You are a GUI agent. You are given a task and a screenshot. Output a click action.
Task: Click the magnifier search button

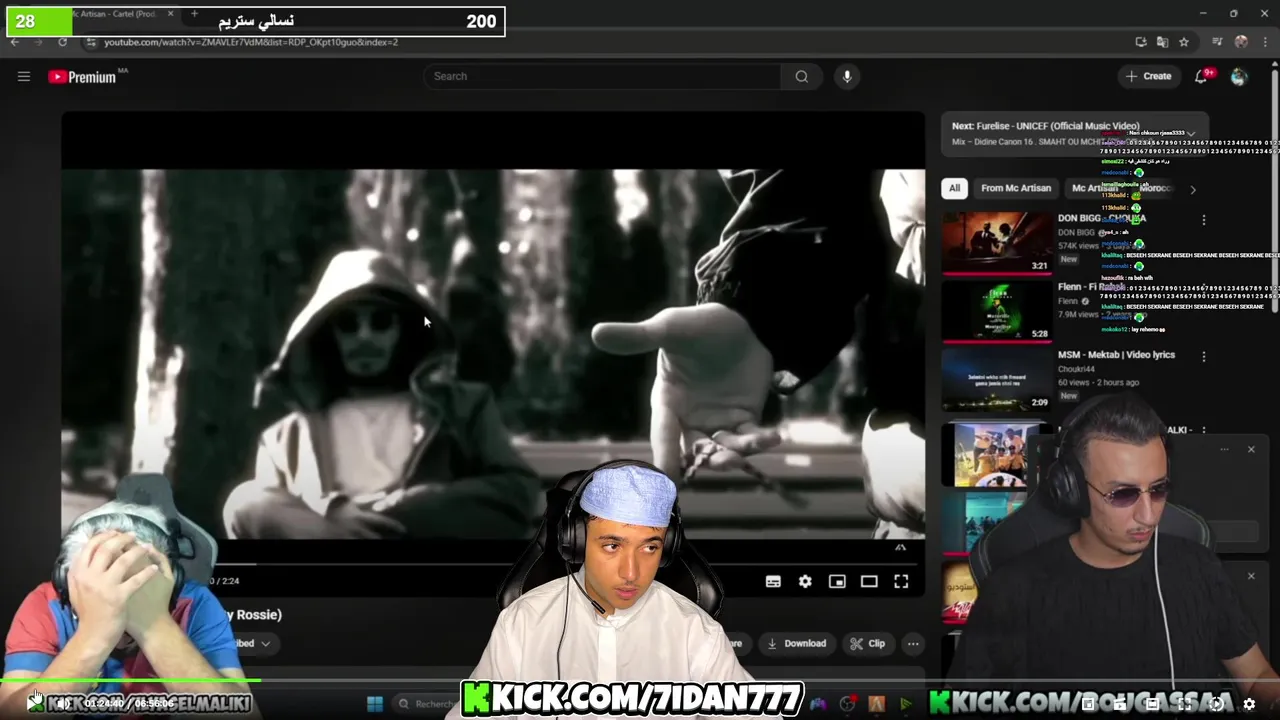pyautogui.click(x=802, y=76)
